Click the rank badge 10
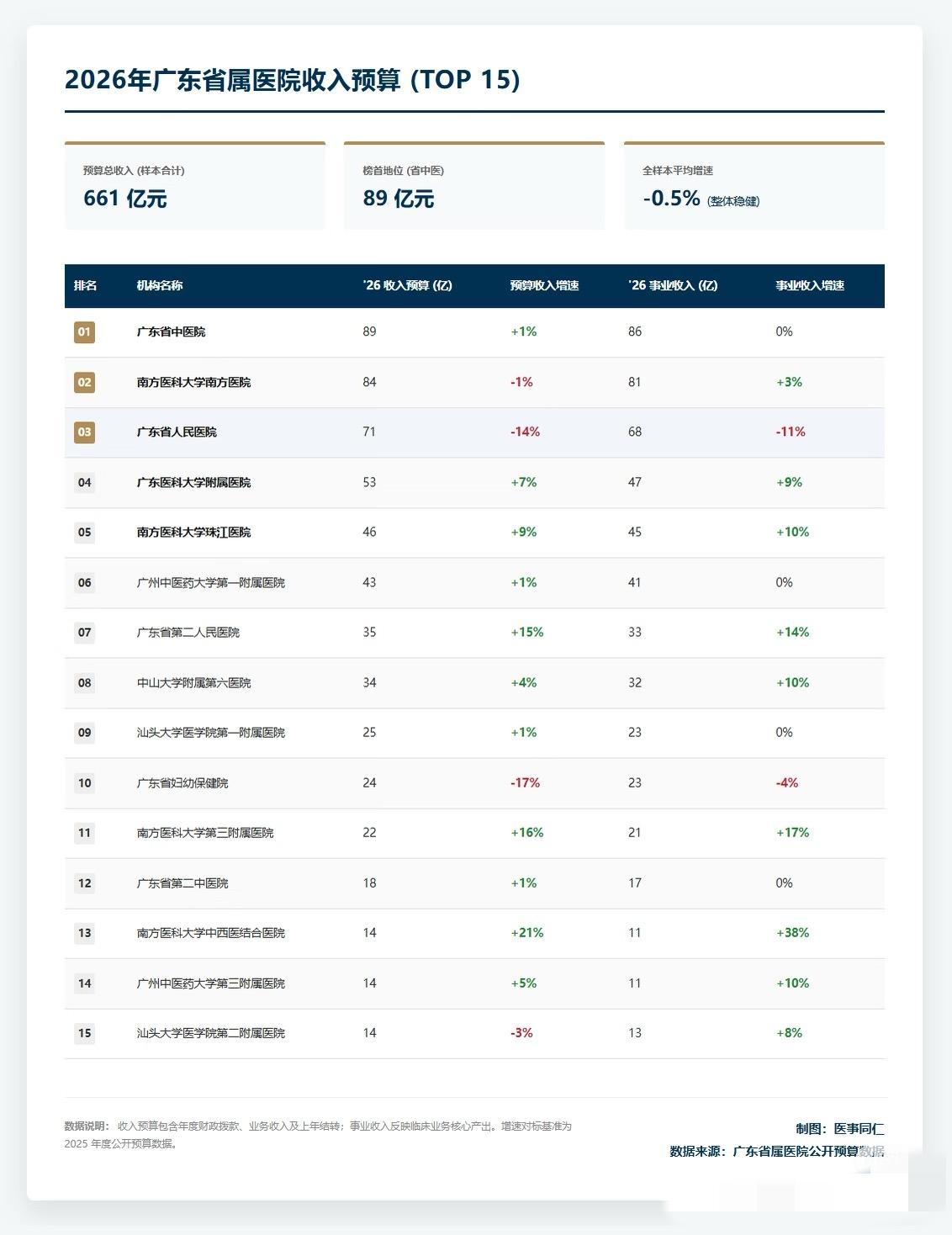952x1235 pixels. tap(84, 783)
